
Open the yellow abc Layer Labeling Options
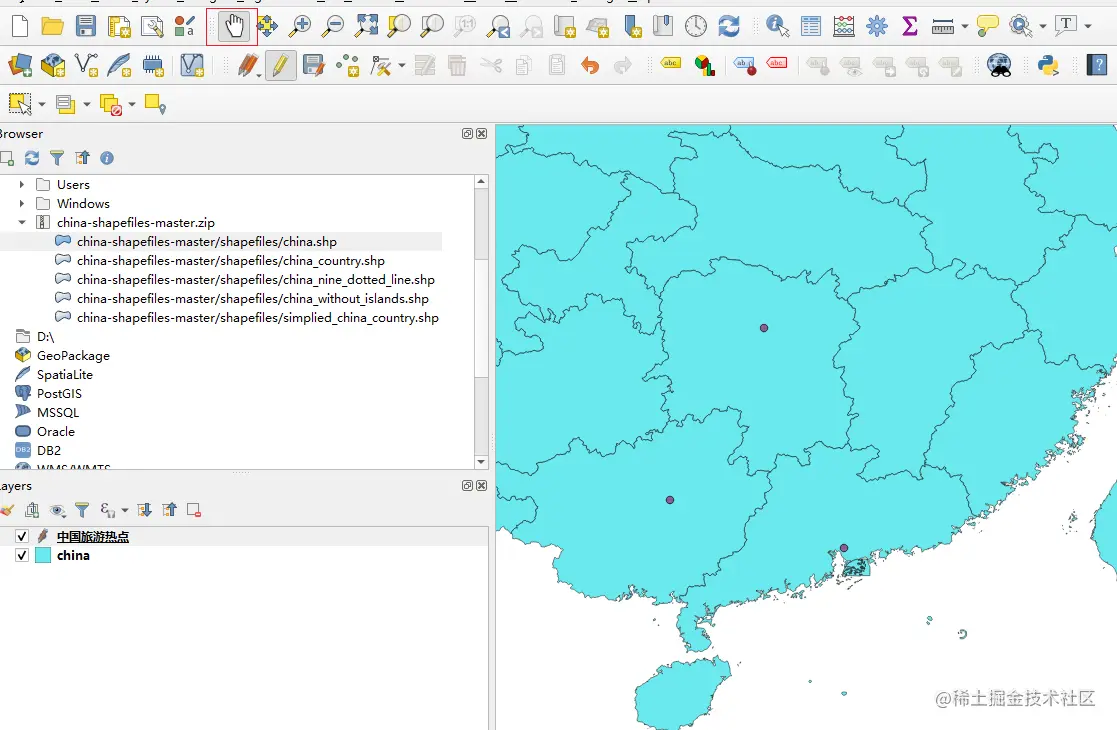pos(670,63)
